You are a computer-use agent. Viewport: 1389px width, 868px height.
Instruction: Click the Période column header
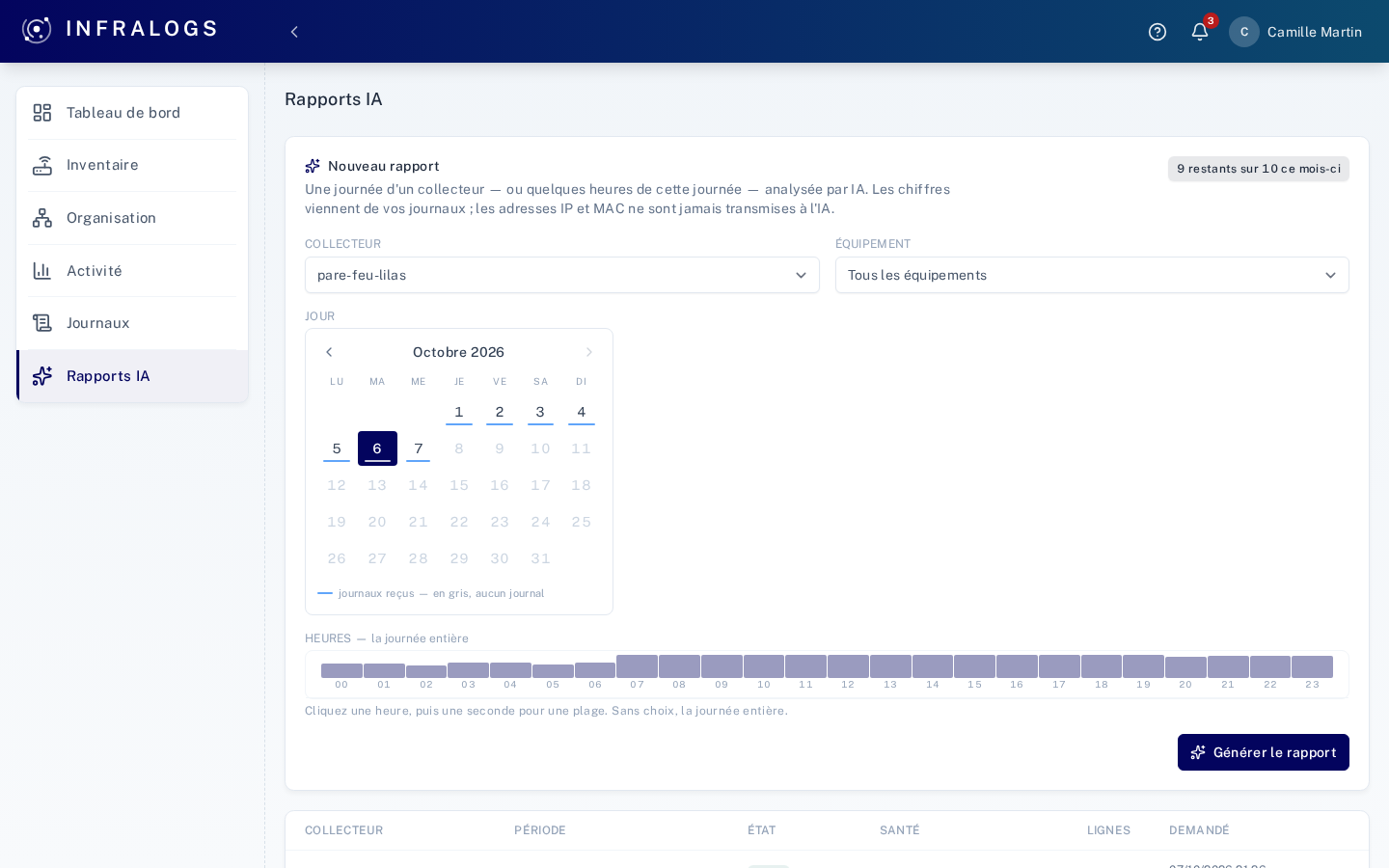[540, 830]
